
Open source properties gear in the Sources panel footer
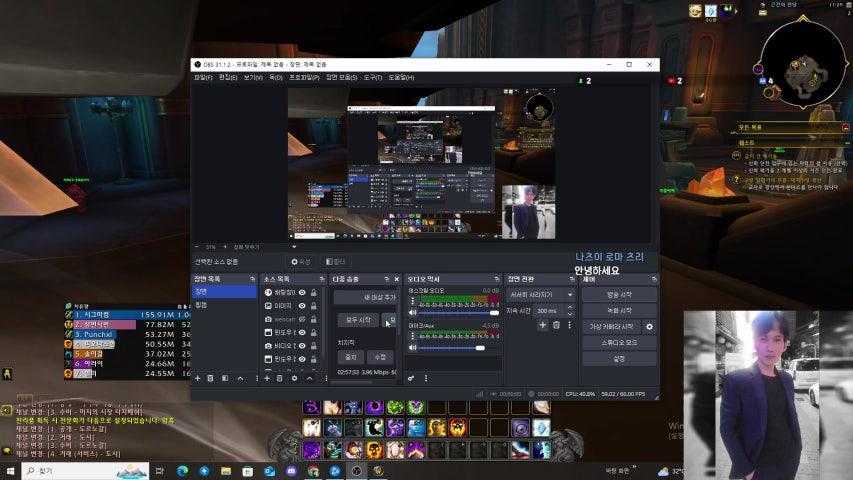pyautogui.click(x=294, y=378)
